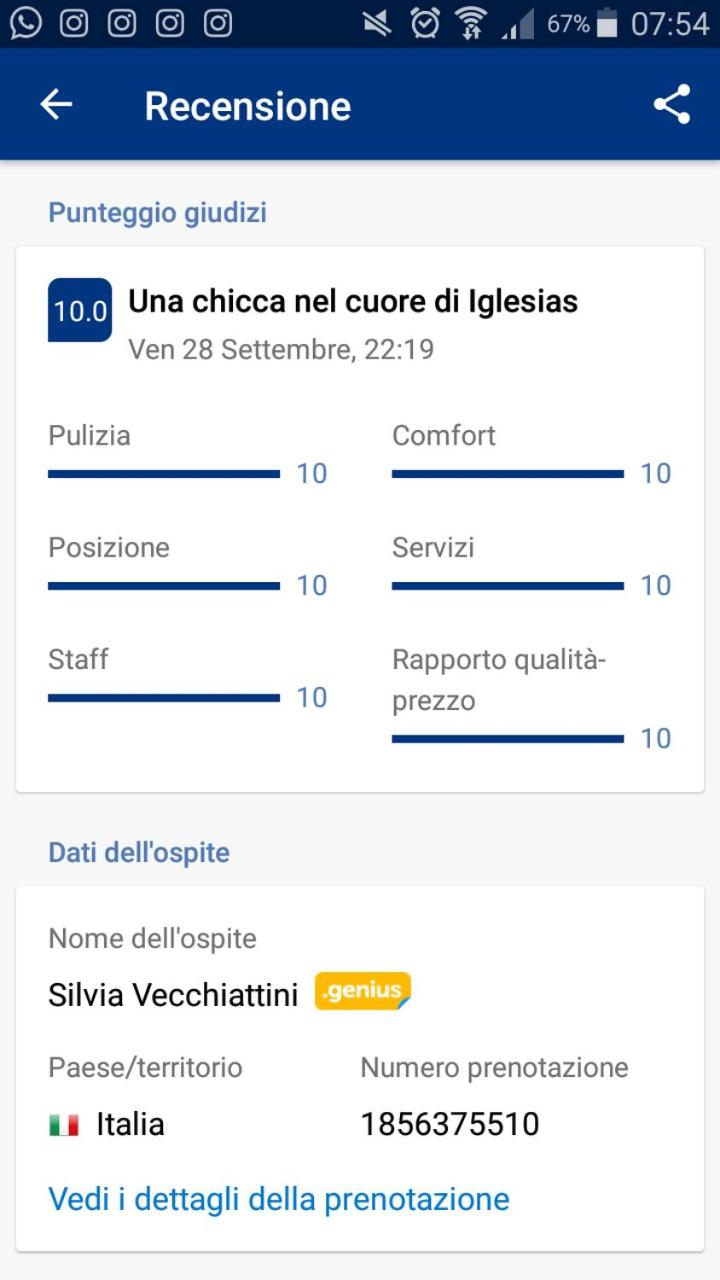The height and width of the screenshot is (1280, 720).
Task: Tap the guest name Silvia Vecchiattini
Action: tap(173, 995)
